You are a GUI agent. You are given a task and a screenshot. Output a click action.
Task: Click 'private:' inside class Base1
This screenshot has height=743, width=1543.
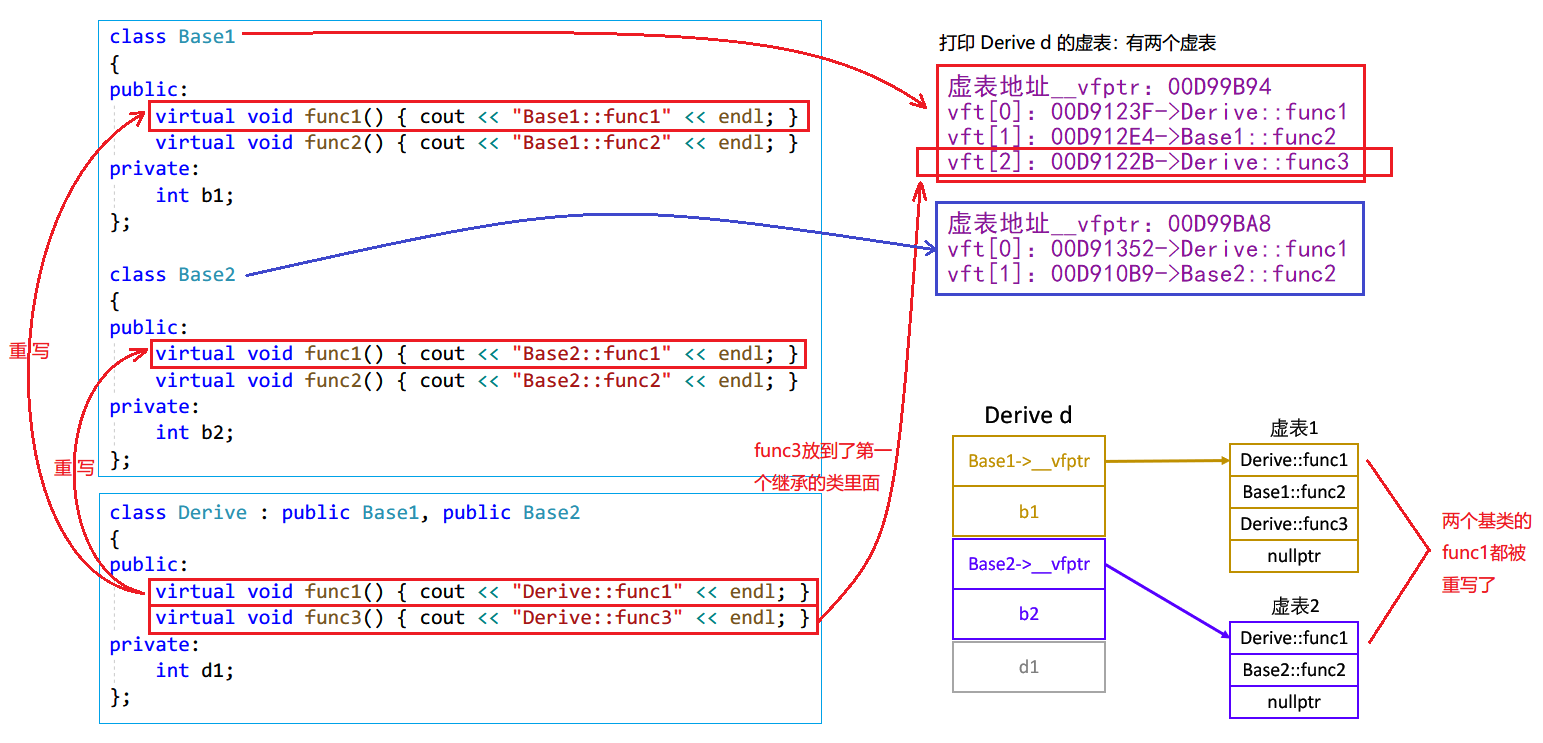pyautogui.click(x=155, y=169)
